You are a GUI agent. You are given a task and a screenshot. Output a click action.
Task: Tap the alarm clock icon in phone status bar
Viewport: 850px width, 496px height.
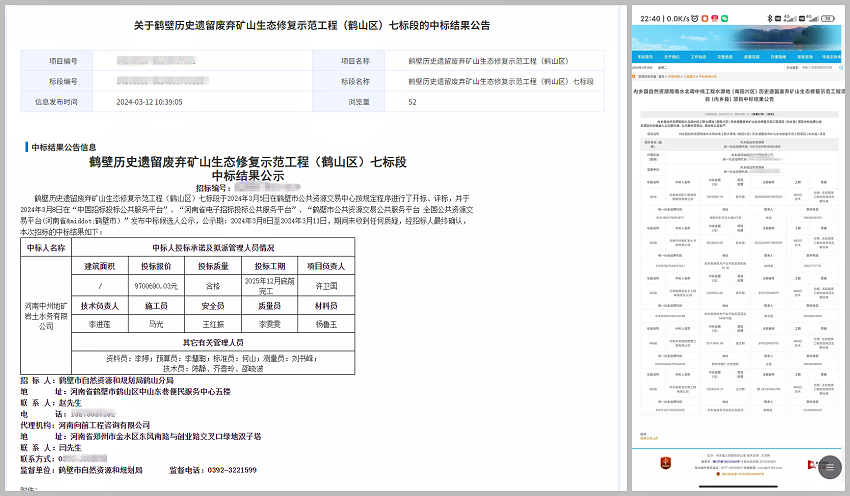click(694, 18)
